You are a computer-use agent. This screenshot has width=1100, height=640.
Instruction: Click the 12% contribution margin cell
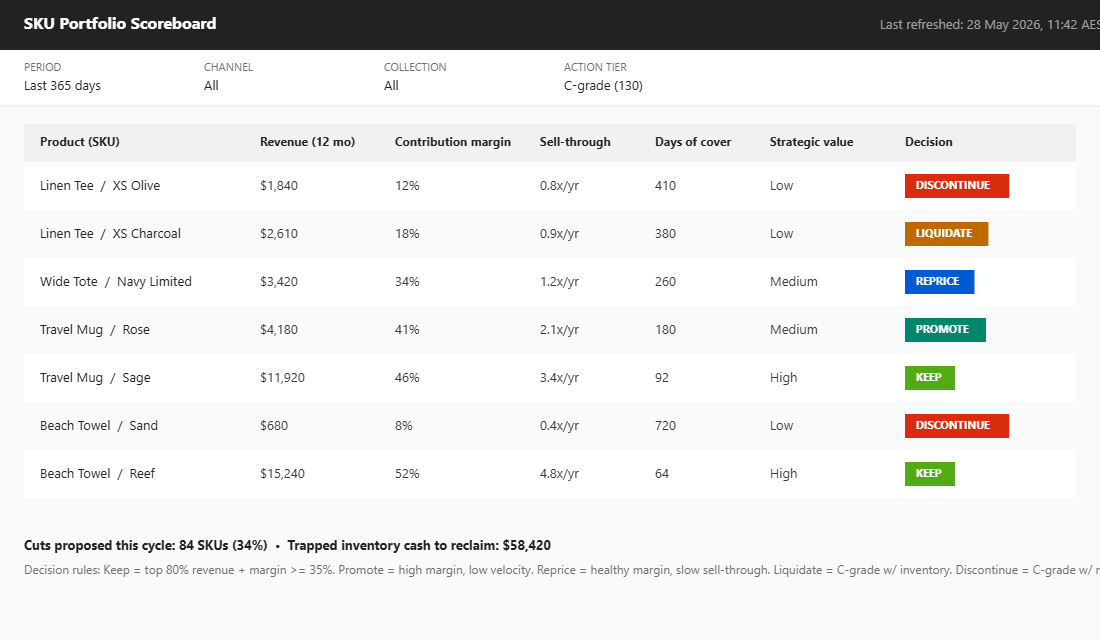pyautogui.click(x=407, y=186)
